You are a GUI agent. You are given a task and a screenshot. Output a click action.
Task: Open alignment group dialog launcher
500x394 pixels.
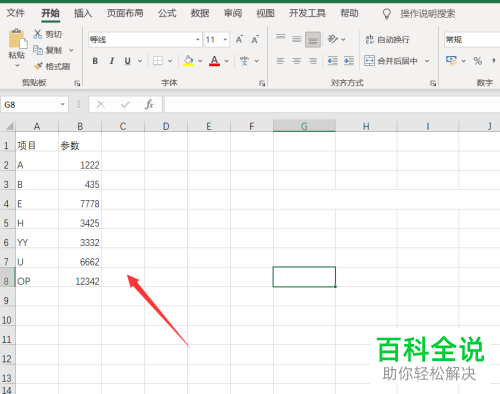pos(433,83)
